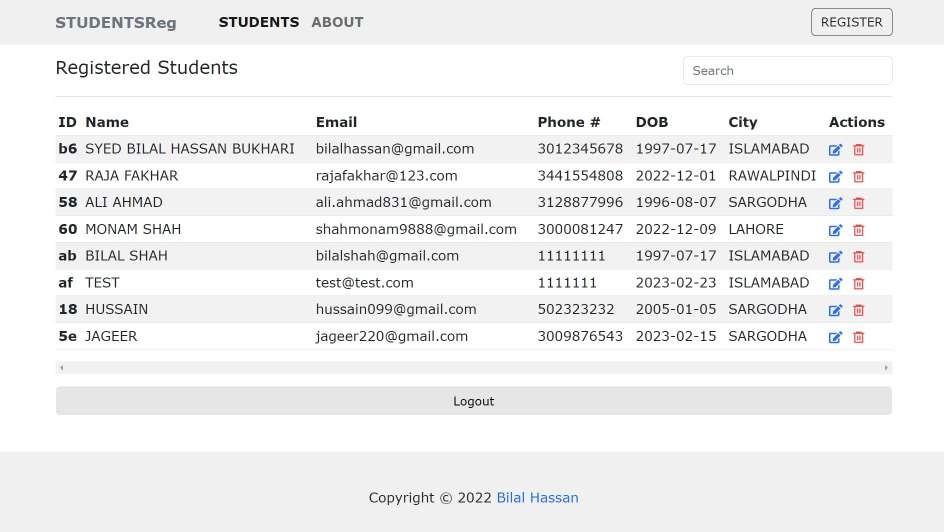Image resolution: width=944 pixels, height=532 pixels.
Task: Click DOB 1996-08-07
Action: 676,202
